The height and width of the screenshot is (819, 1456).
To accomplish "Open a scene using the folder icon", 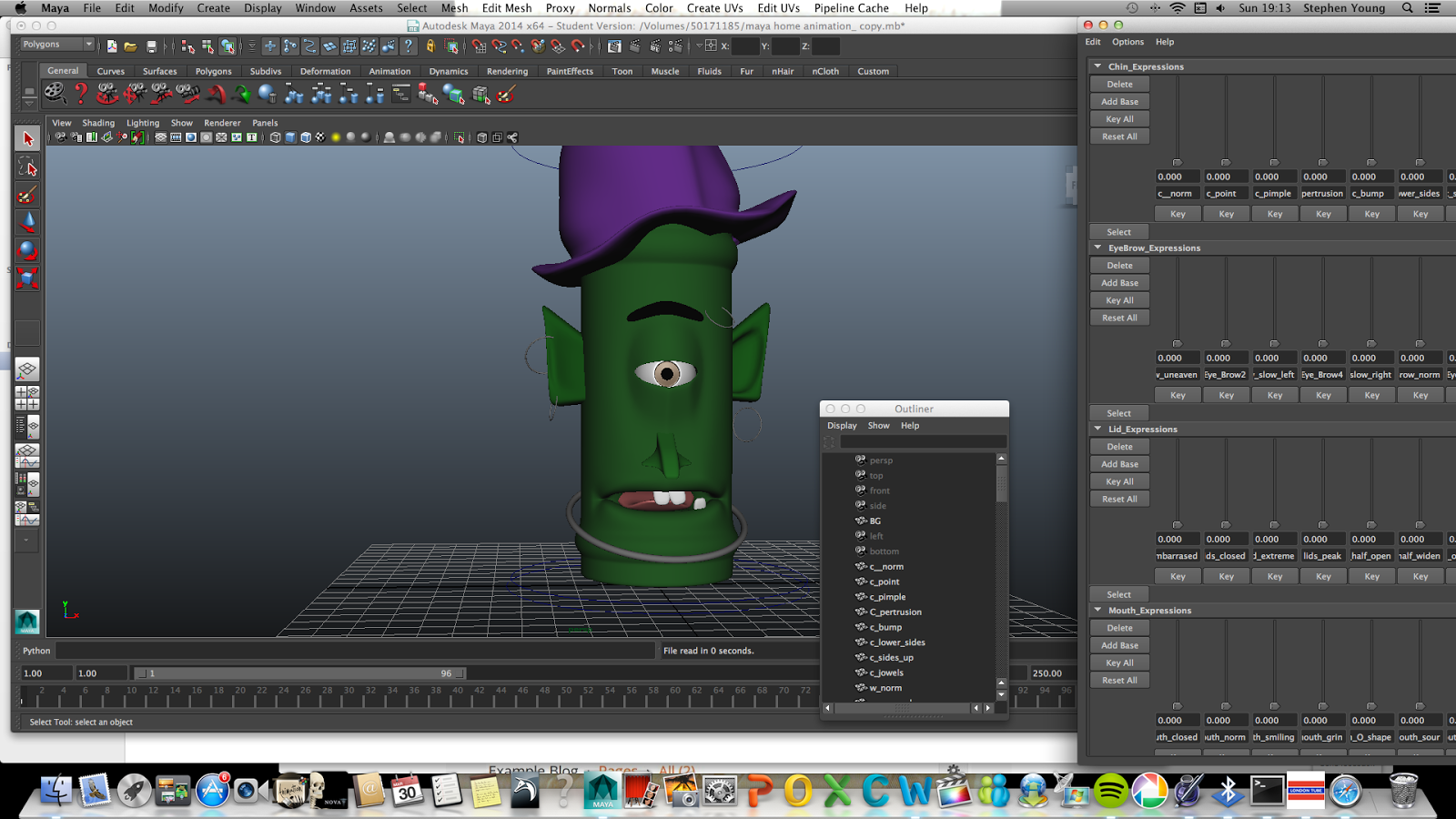I will pyautogui.click(x=130, y=46).
